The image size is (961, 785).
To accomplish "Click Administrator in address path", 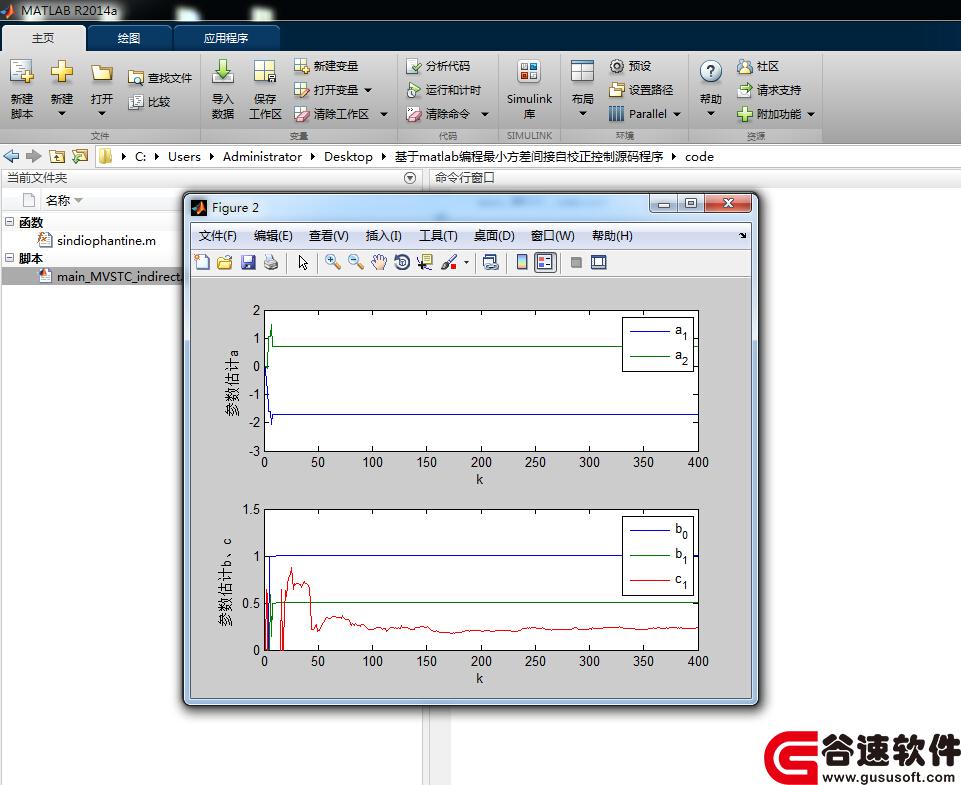I will (262, 156).
